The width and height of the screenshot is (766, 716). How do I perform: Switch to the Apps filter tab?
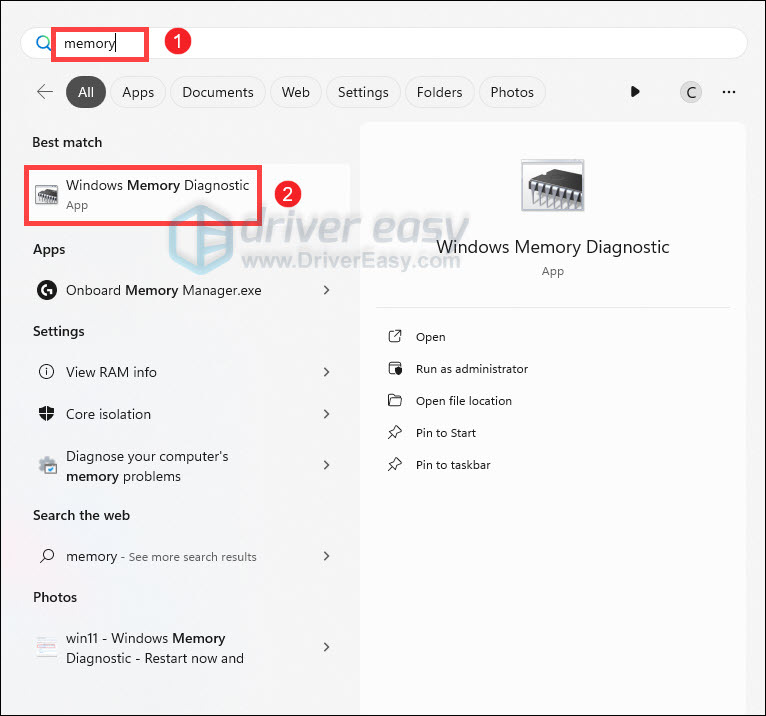tap(138, 92)
